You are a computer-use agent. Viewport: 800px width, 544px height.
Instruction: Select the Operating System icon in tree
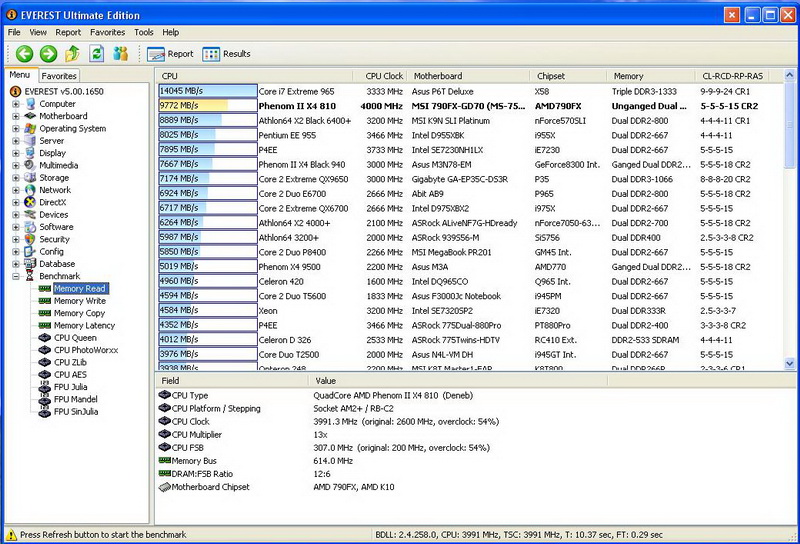point(30,129)
